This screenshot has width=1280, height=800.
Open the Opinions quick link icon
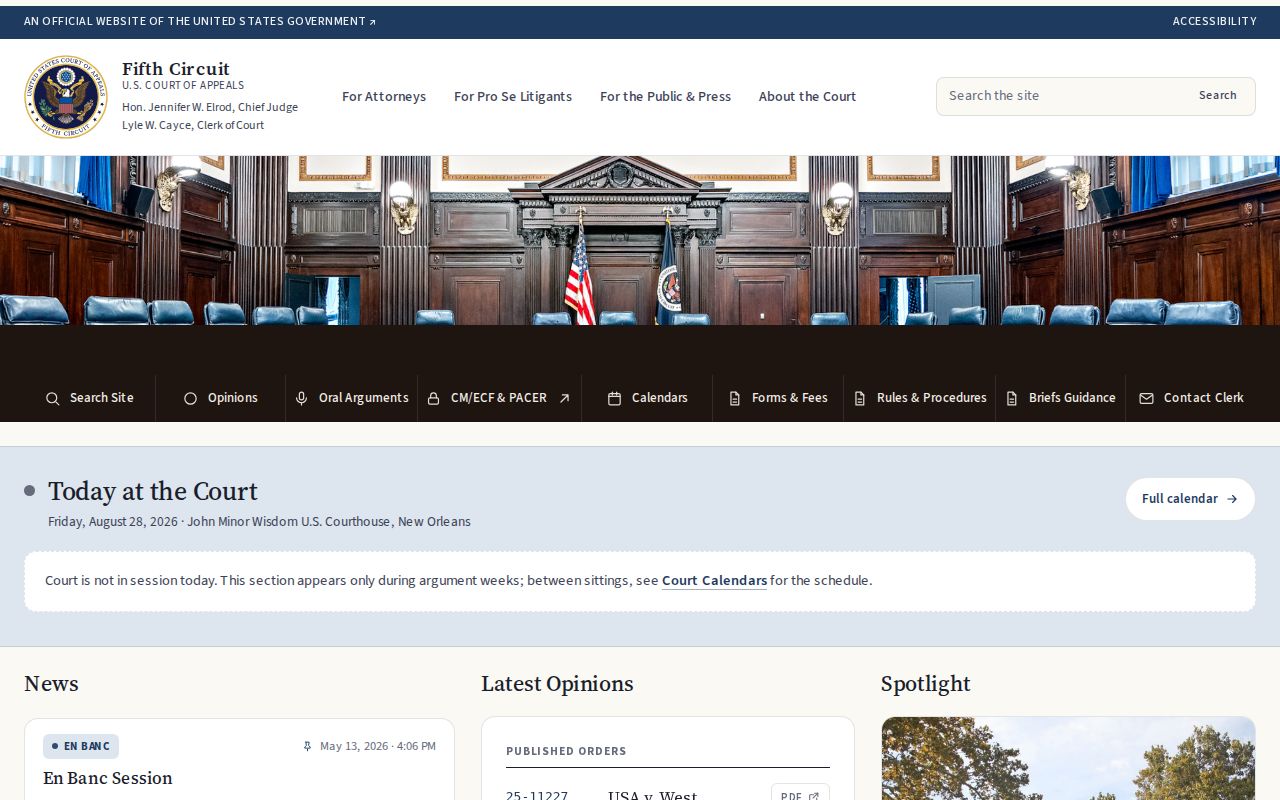pos(190,398)
